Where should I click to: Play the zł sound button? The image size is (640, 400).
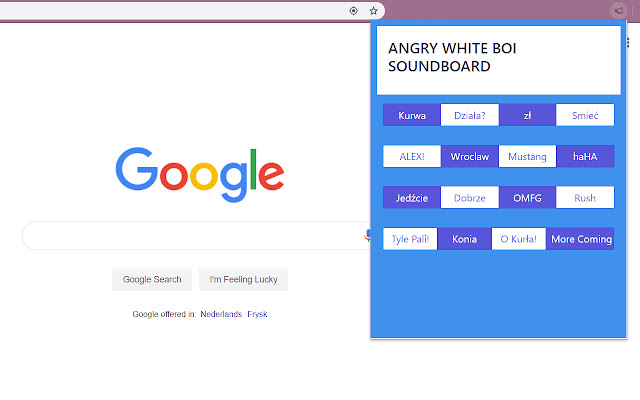tap(527, 115)
